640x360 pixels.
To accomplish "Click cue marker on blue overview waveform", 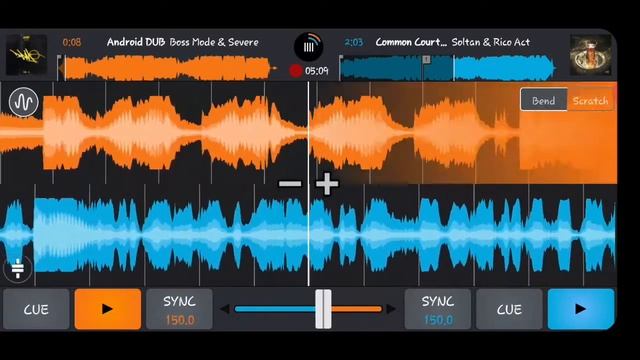I will (x=426, y=60).
